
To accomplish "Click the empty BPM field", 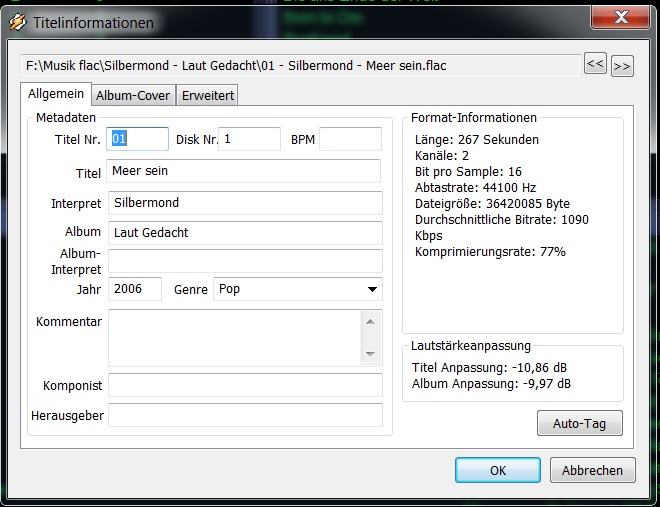I will [350, 139].
